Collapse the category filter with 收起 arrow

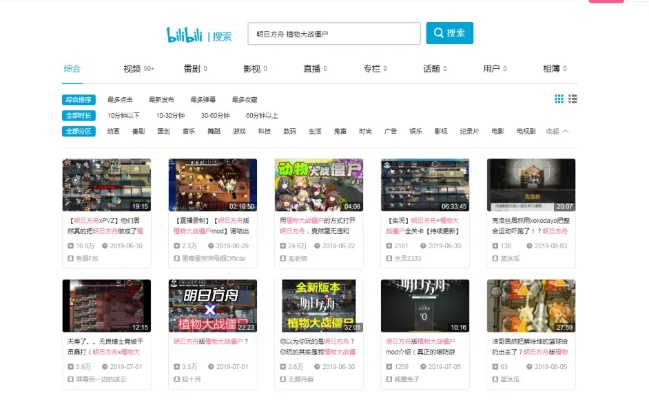557,131
